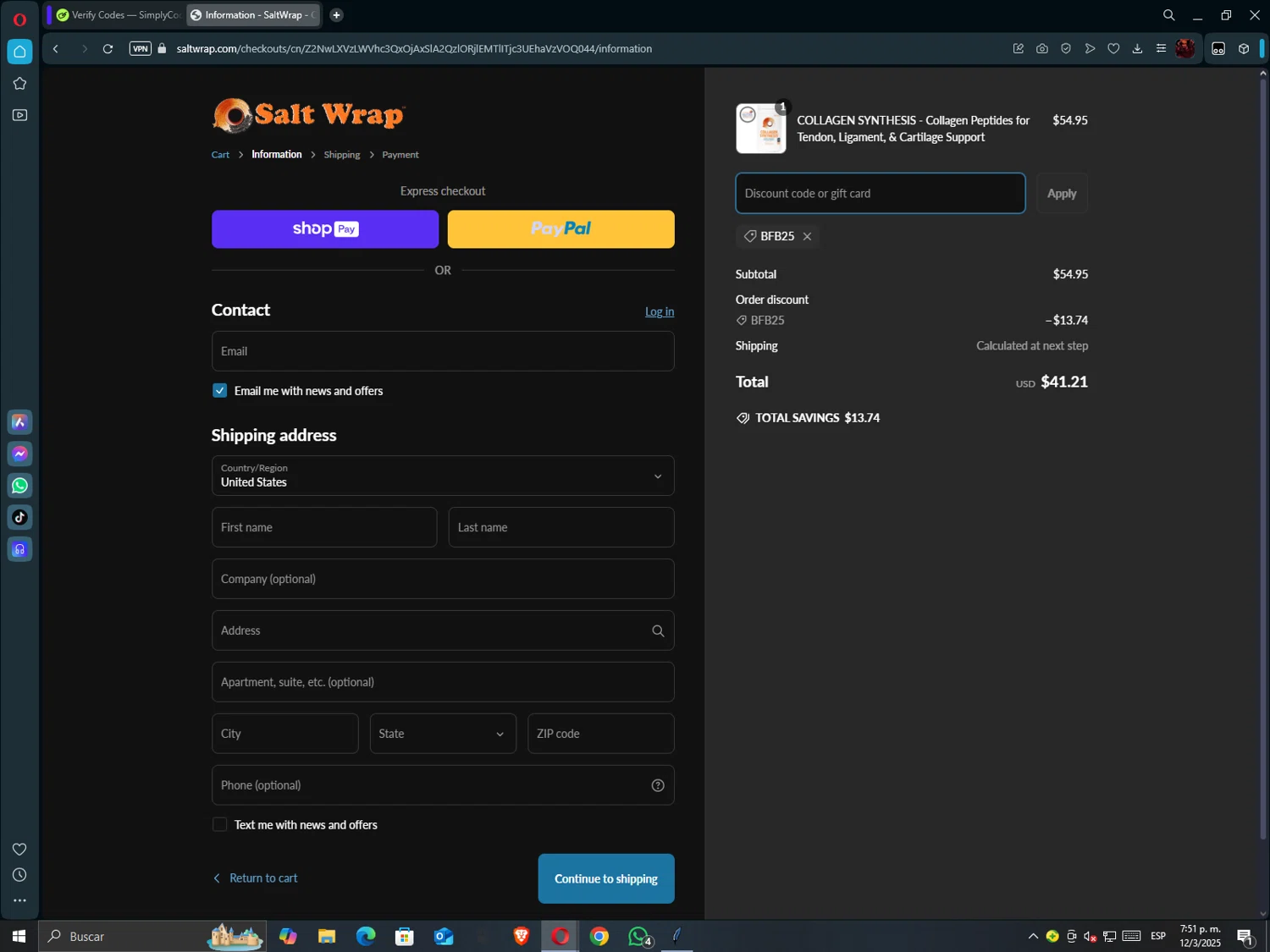The width and height of the screenshot is (1270, 952).
Task: Click the Collagen Synthesis product thumbnail
Action: (x=761, y=129)
